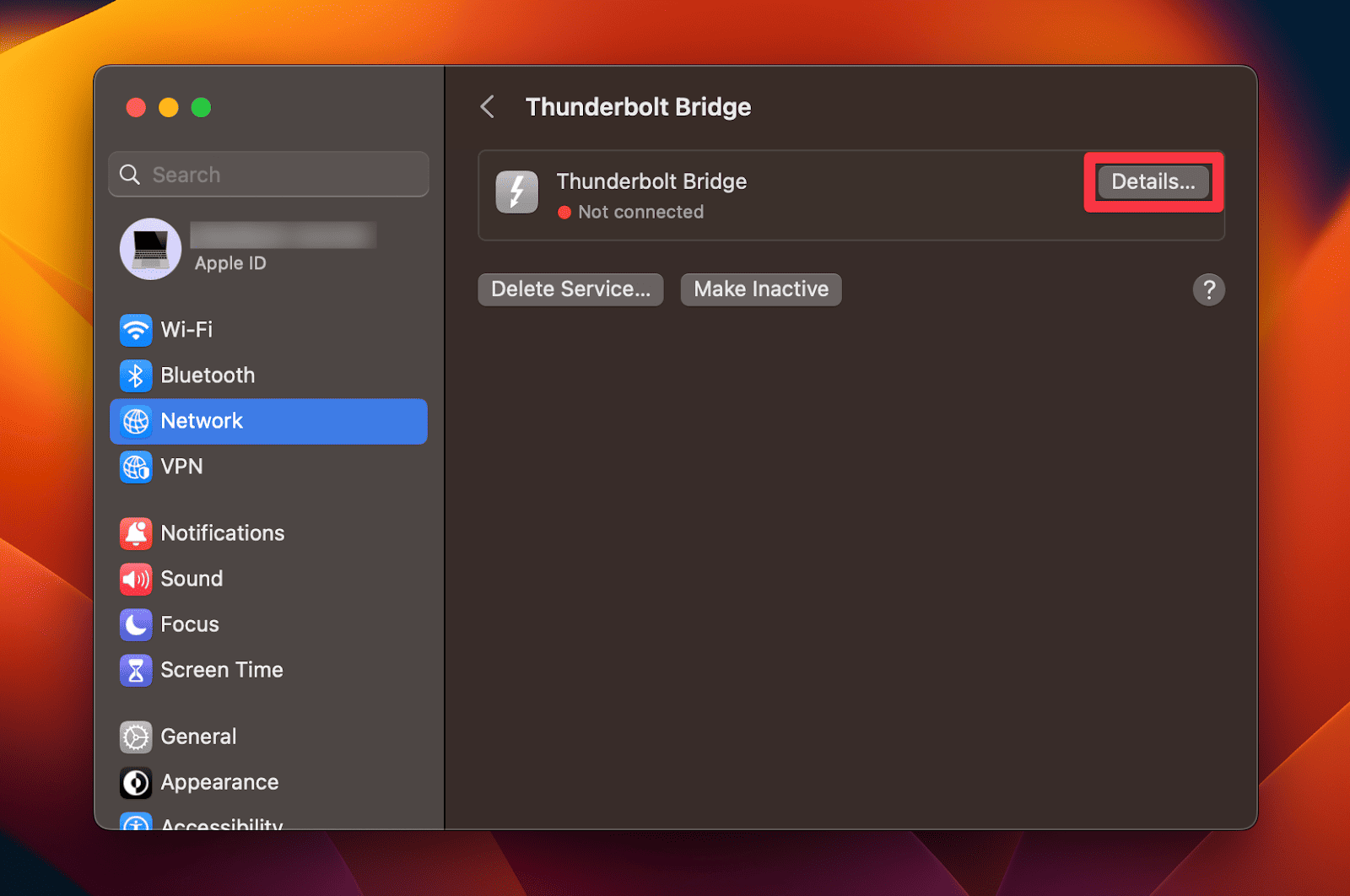Click the VPN sidebar icon
The width and height of the screenshot is (1350, 896).
click(x=137, y=467)
